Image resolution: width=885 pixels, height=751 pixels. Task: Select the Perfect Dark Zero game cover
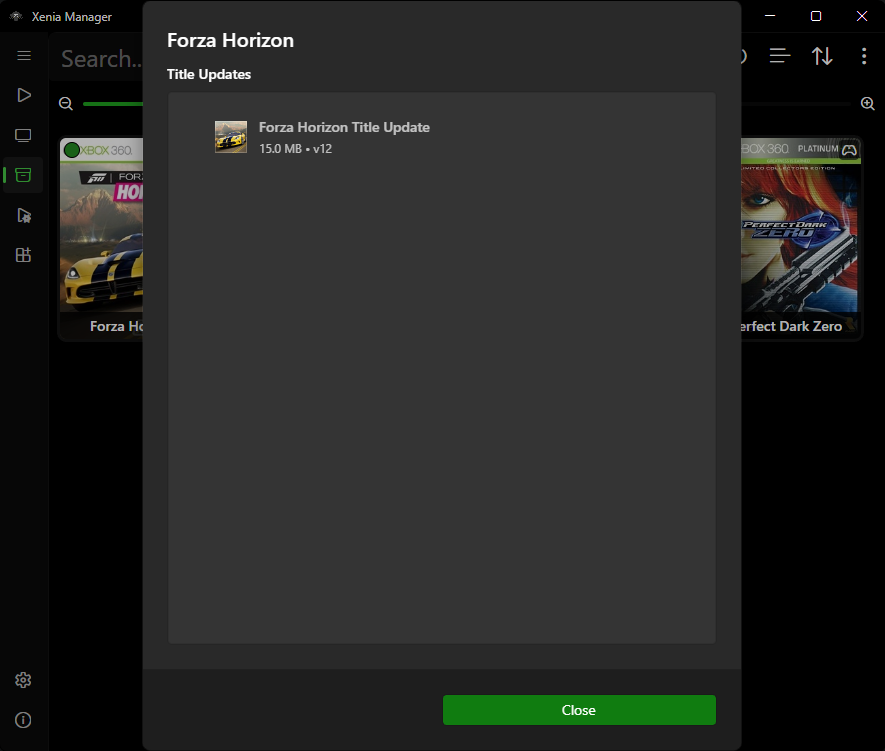click(x=801, y=238)
